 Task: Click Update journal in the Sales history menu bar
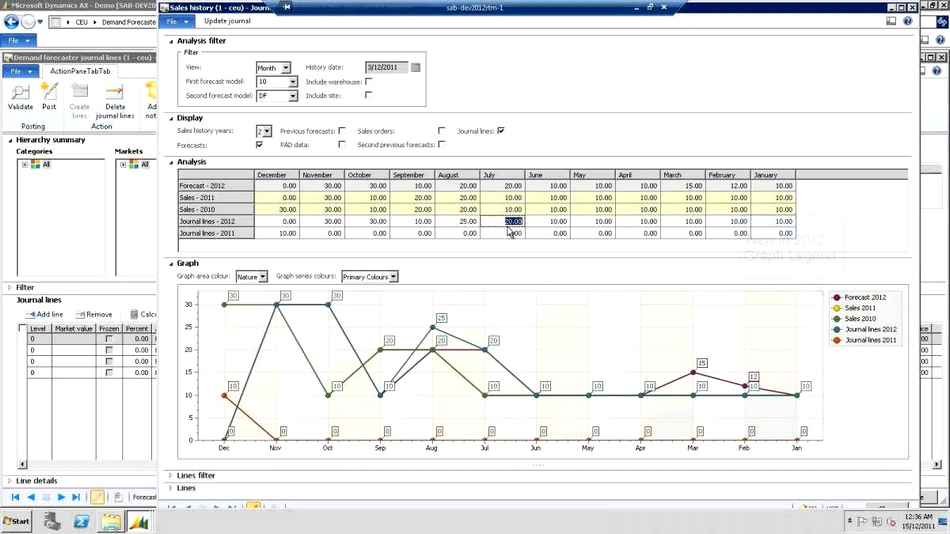coord(227,21)
